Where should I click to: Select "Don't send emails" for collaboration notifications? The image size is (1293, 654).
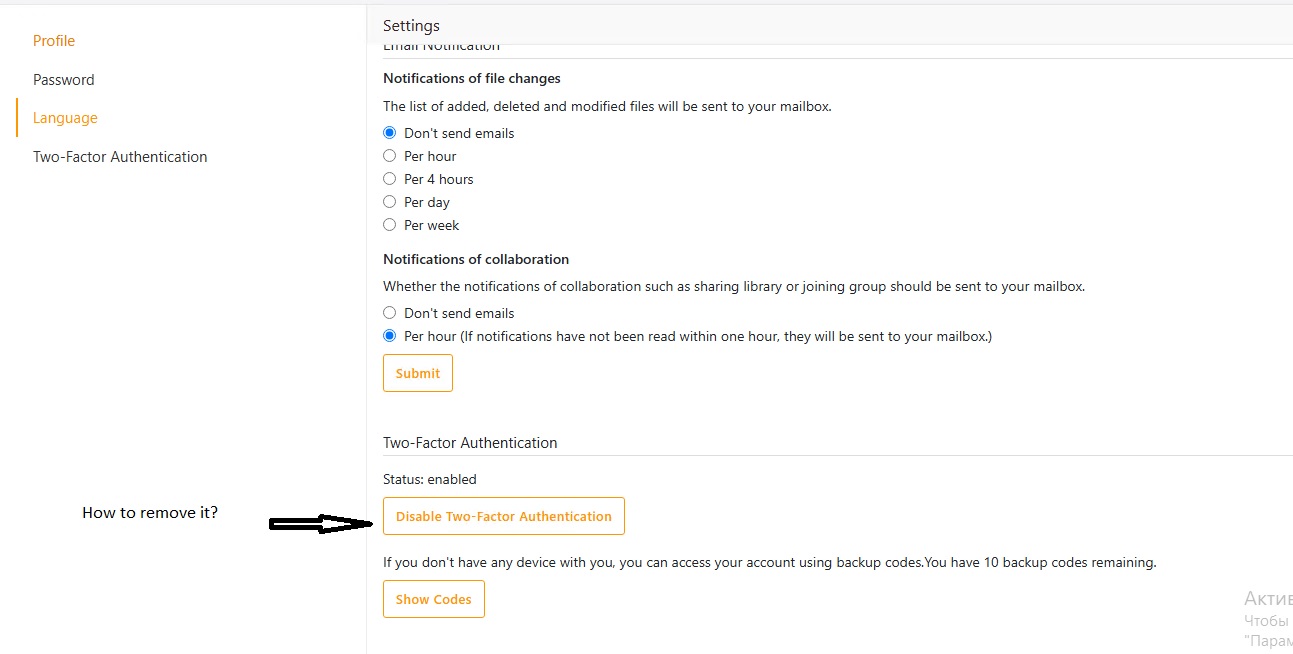390,313
